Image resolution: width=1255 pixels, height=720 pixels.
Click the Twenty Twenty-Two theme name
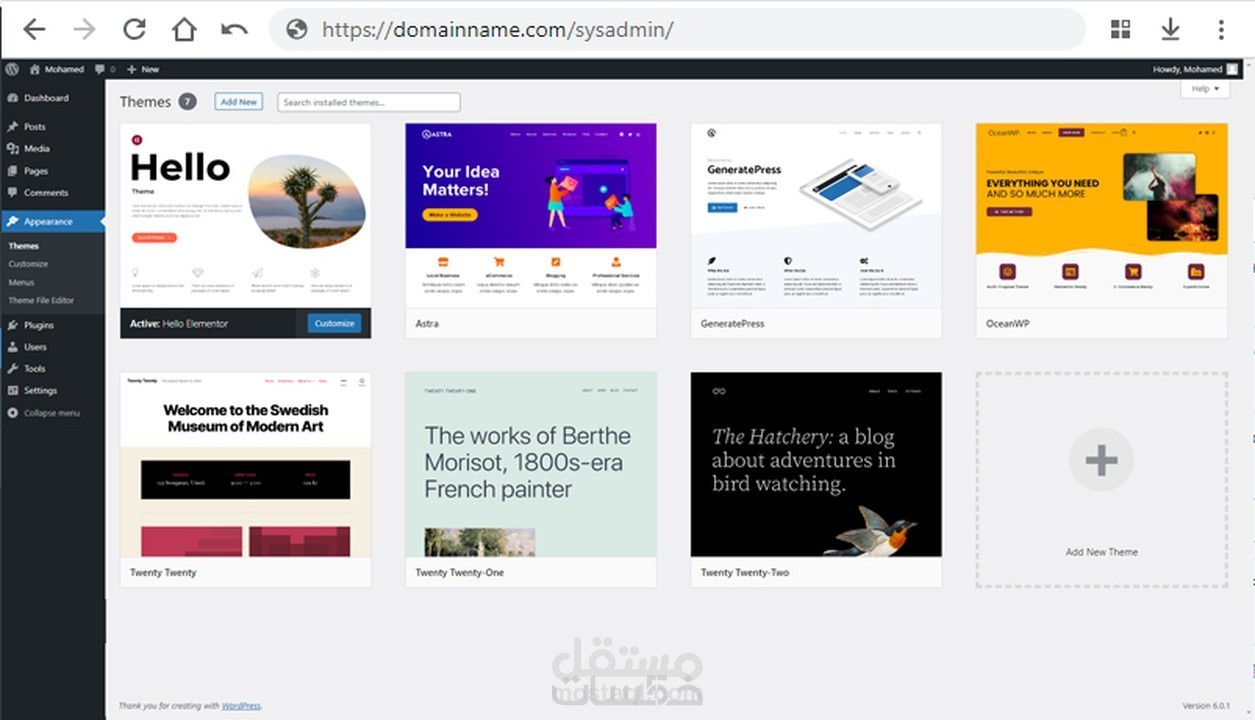[x=745, y=573]
